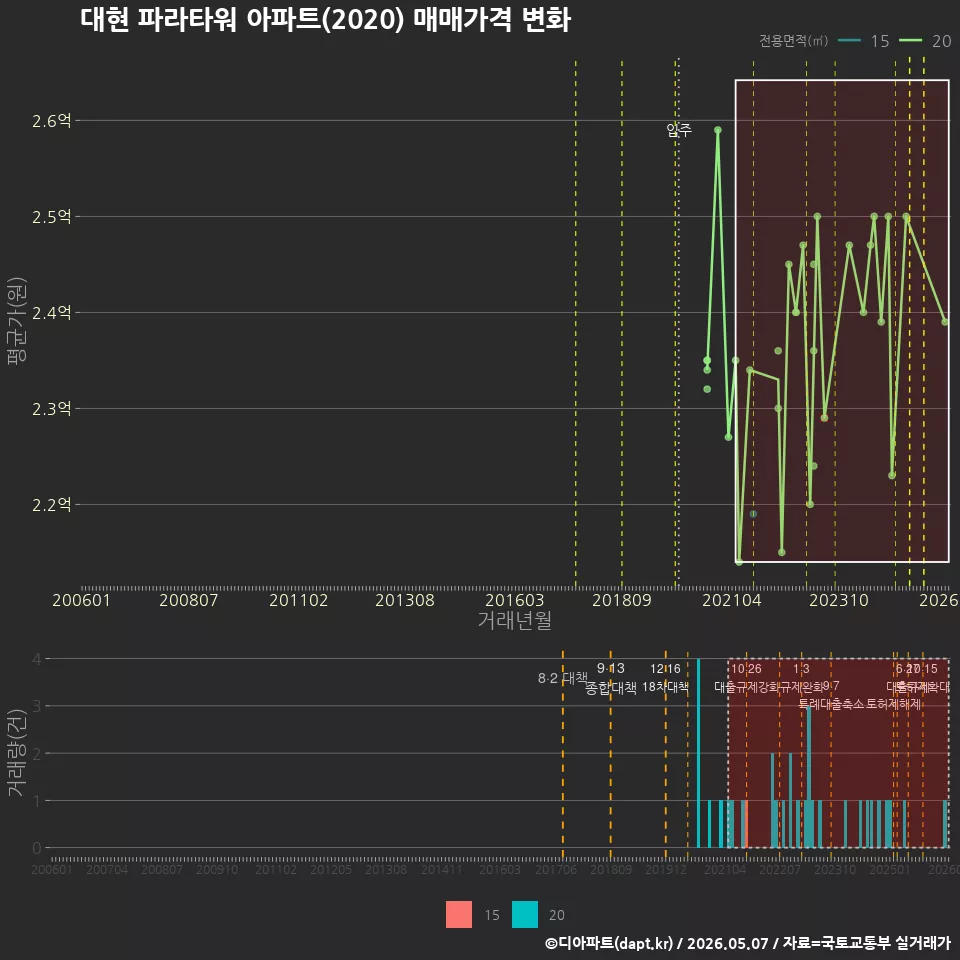Click the 202104 label on the price chart axis

pos(732,600)
